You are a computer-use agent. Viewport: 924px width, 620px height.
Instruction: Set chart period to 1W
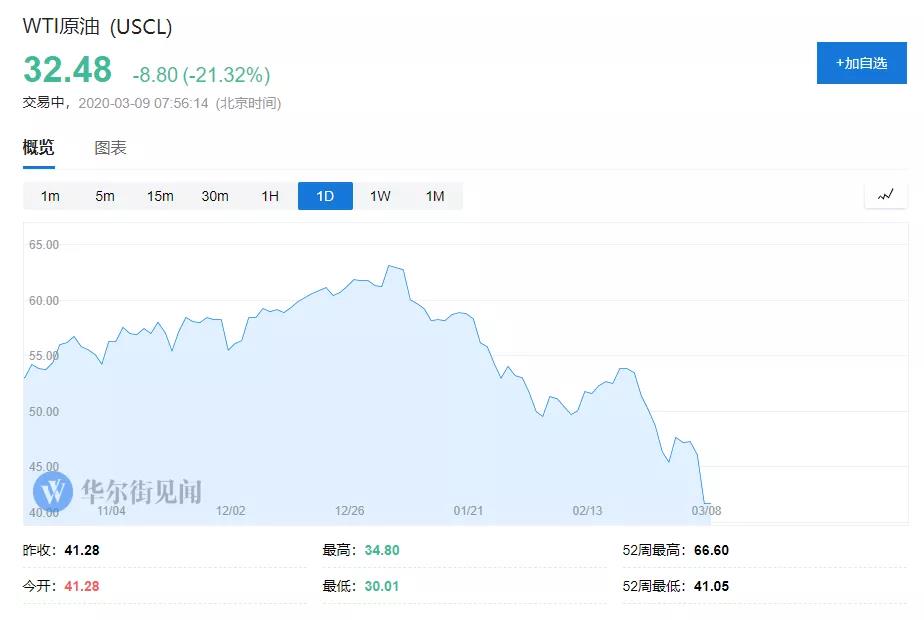380,196
